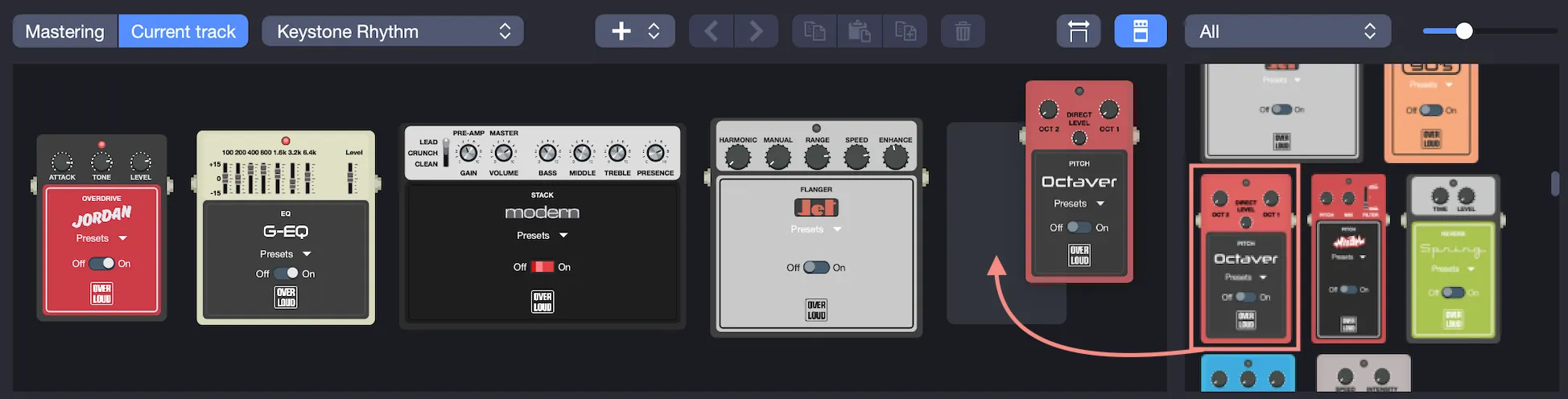
Task: Open Presets menu on modern stack
Action: (x=542, y=236)
